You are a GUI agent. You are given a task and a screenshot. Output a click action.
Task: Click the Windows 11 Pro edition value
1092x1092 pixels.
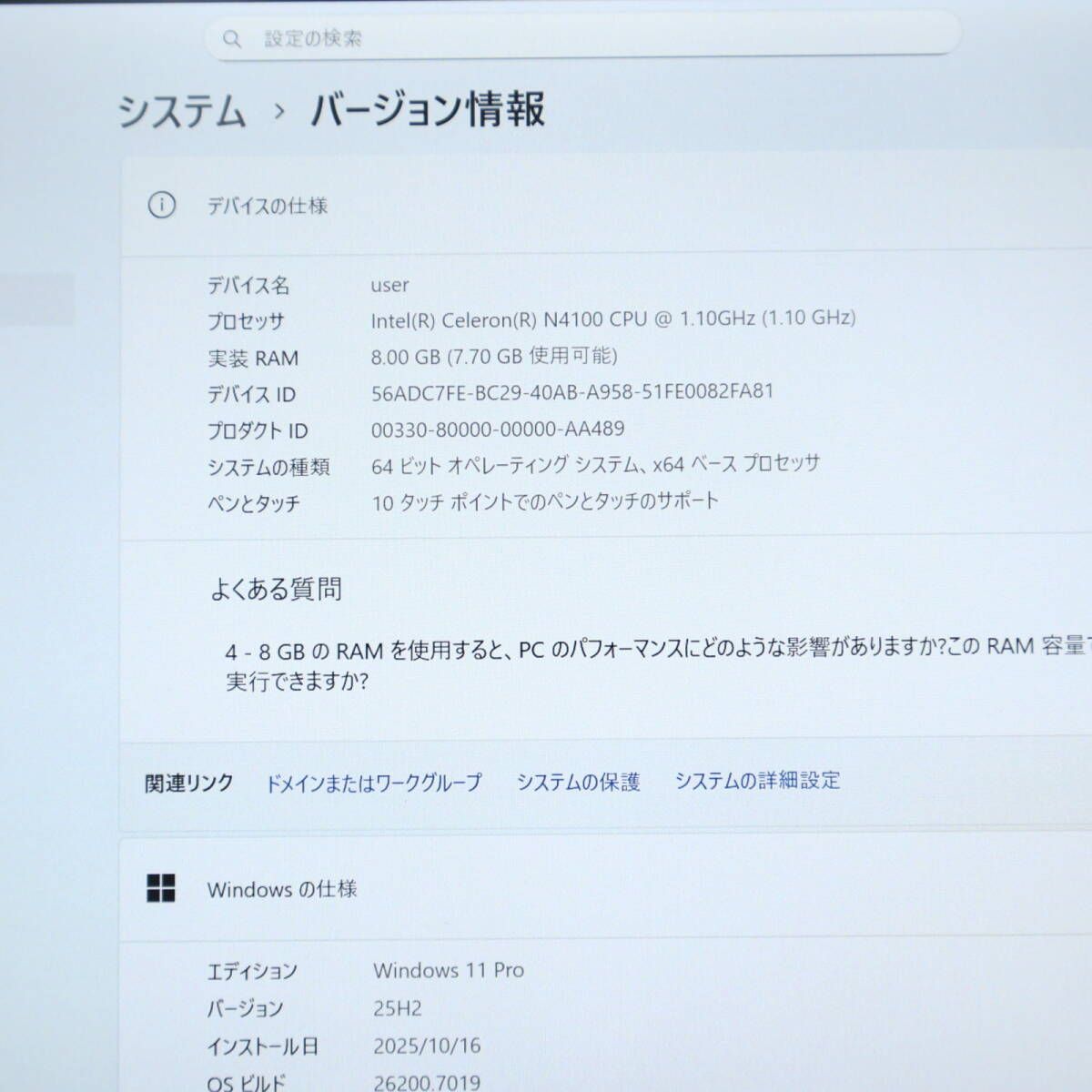pos(449,970)
